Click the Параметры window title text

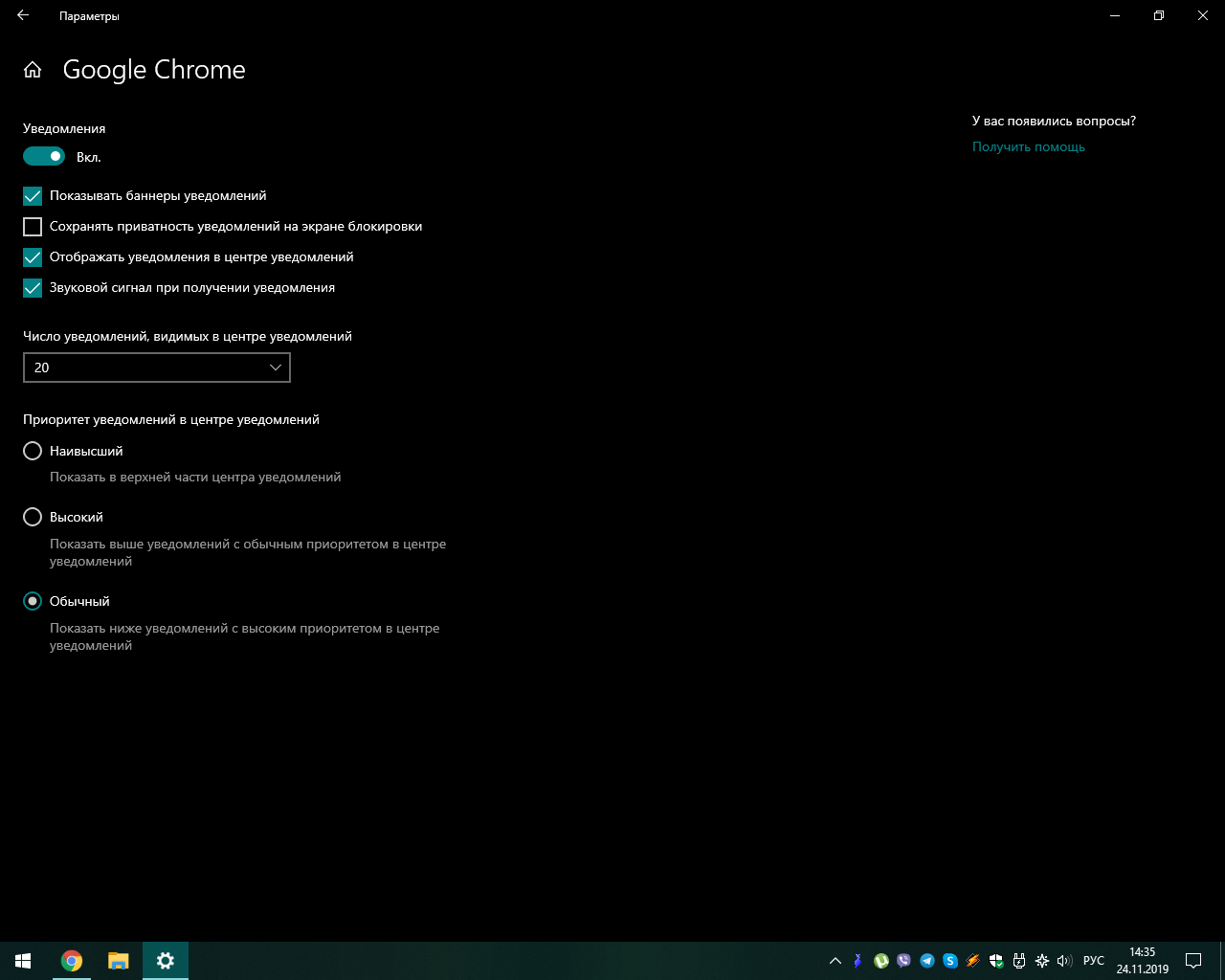pyautogui.click(x=89, y=16)
